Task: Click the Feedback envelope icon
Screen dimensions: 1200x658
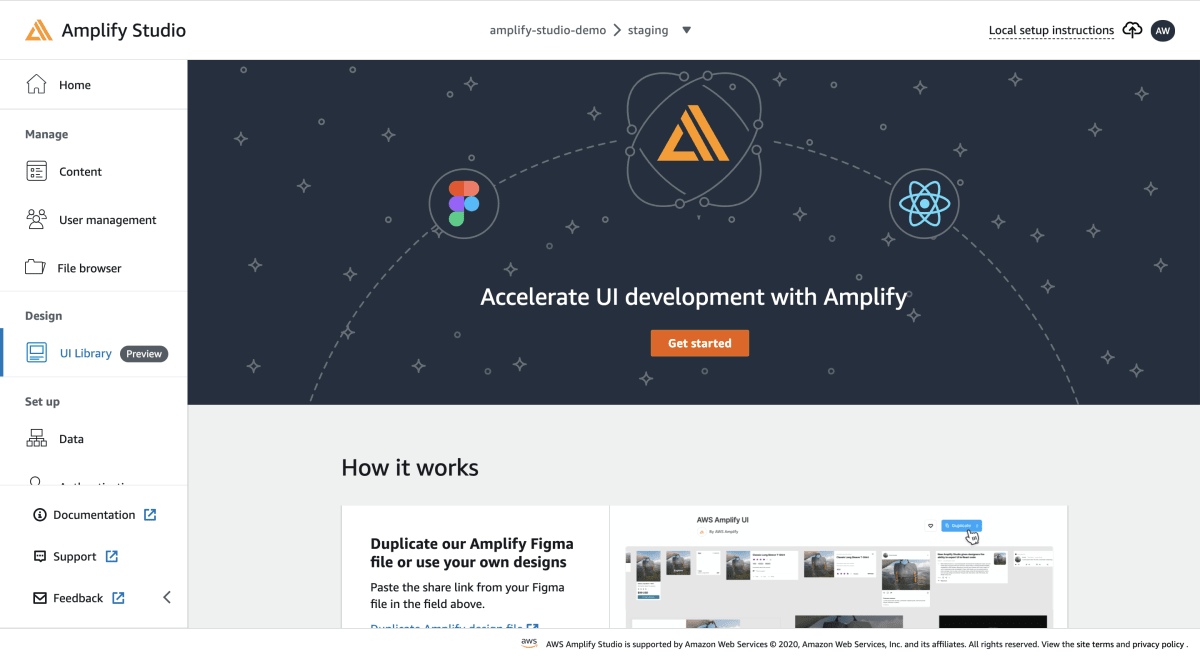Action: [40, 598]
